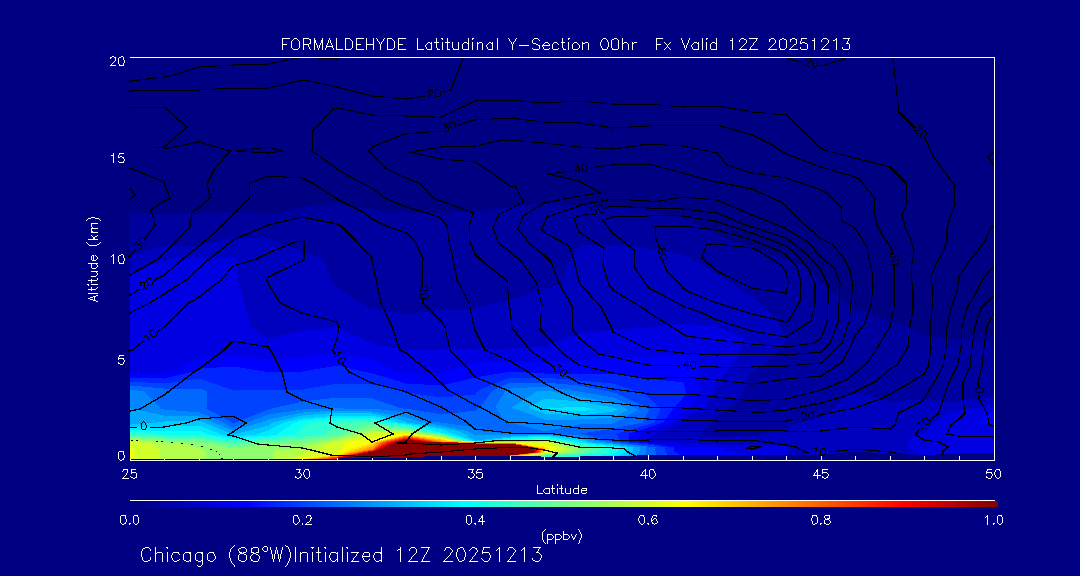1080x576 pixels.
Task: Click the FORMALDEHYDE Latitudinal Y-Section plot title
Action: pyautogui.click(x=565, y=45)
